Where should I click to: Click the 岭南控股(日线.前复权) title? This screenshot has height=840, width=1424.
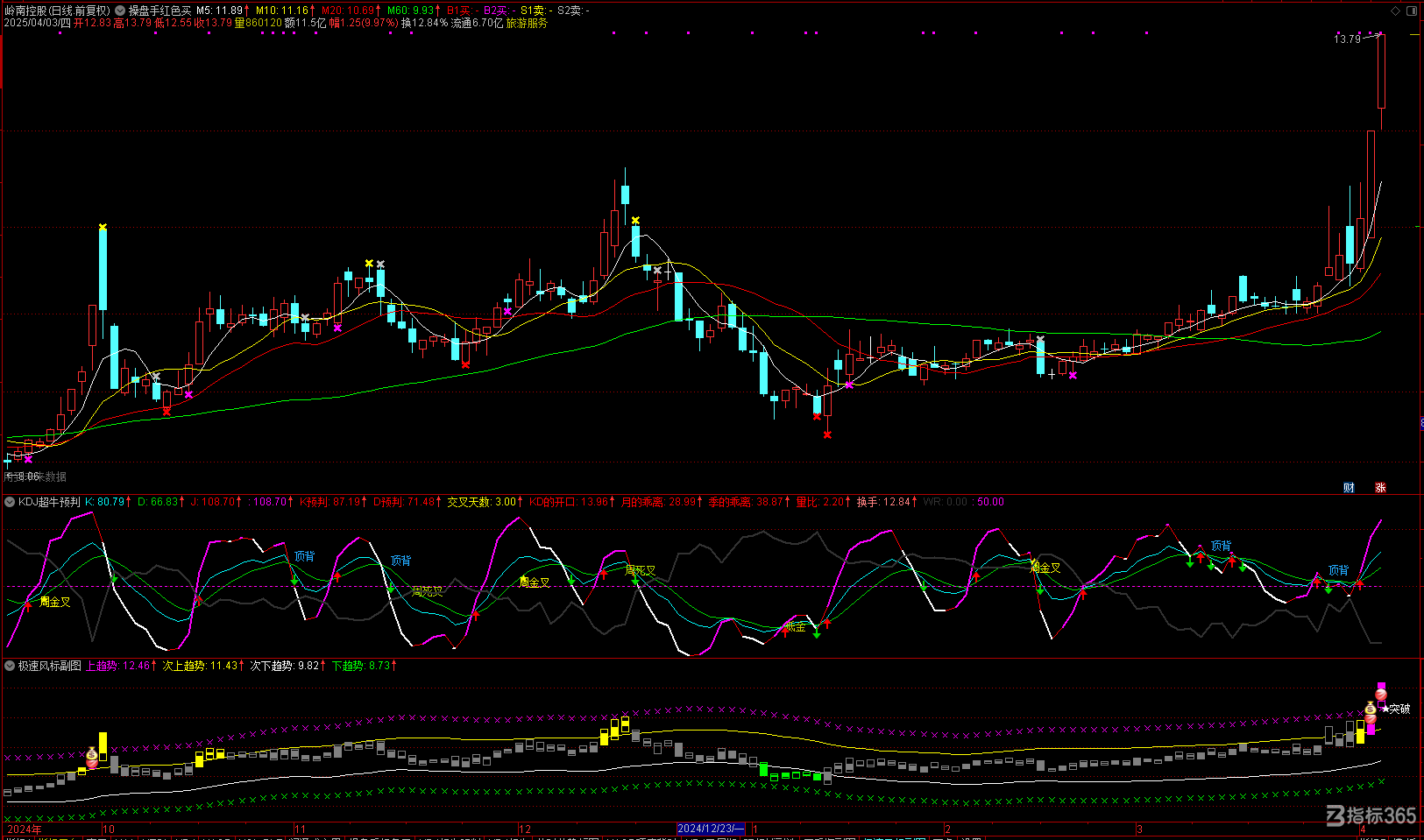57,11
